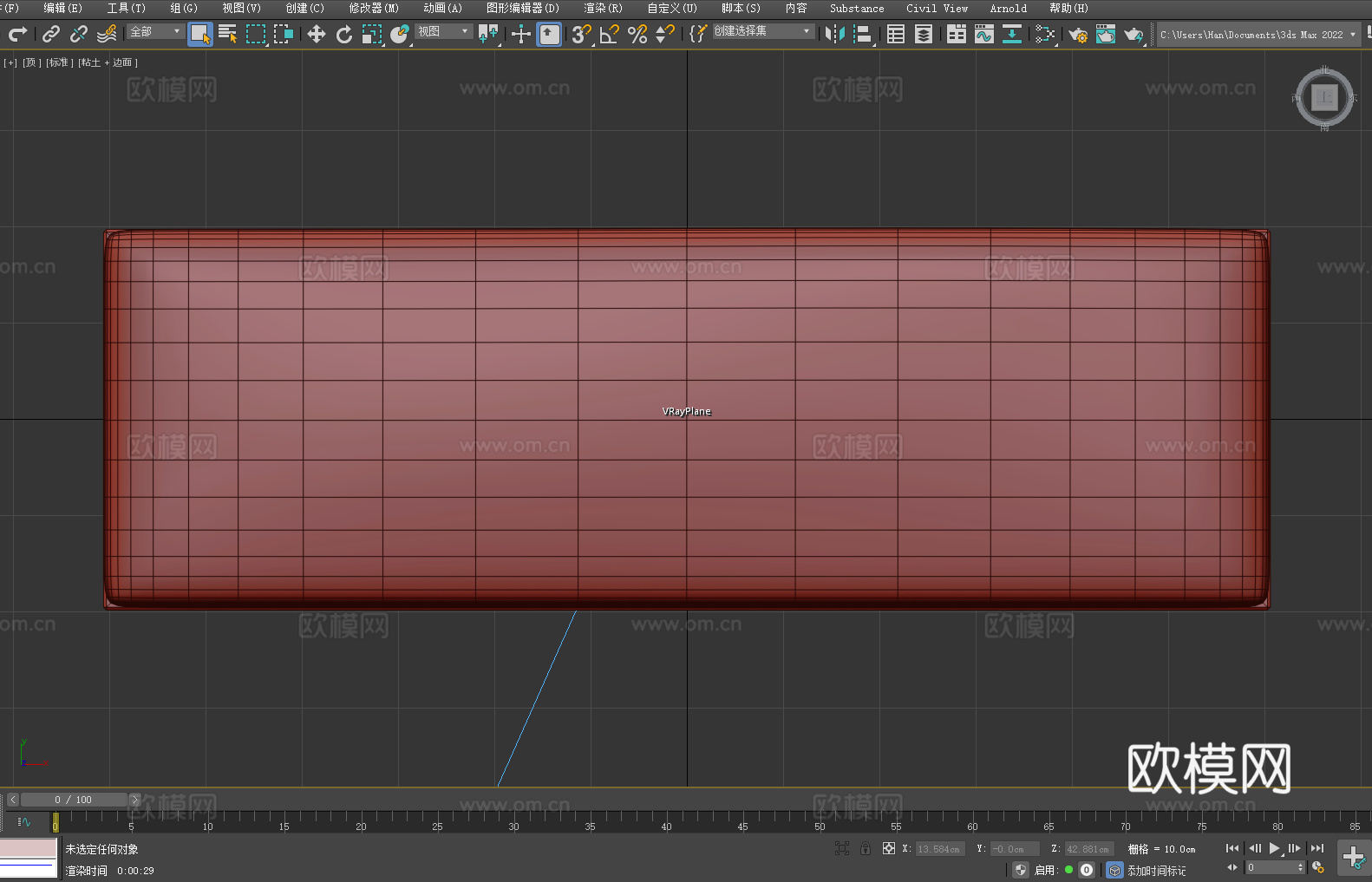Open the 工具(T) menu

[x=126, y=8]
